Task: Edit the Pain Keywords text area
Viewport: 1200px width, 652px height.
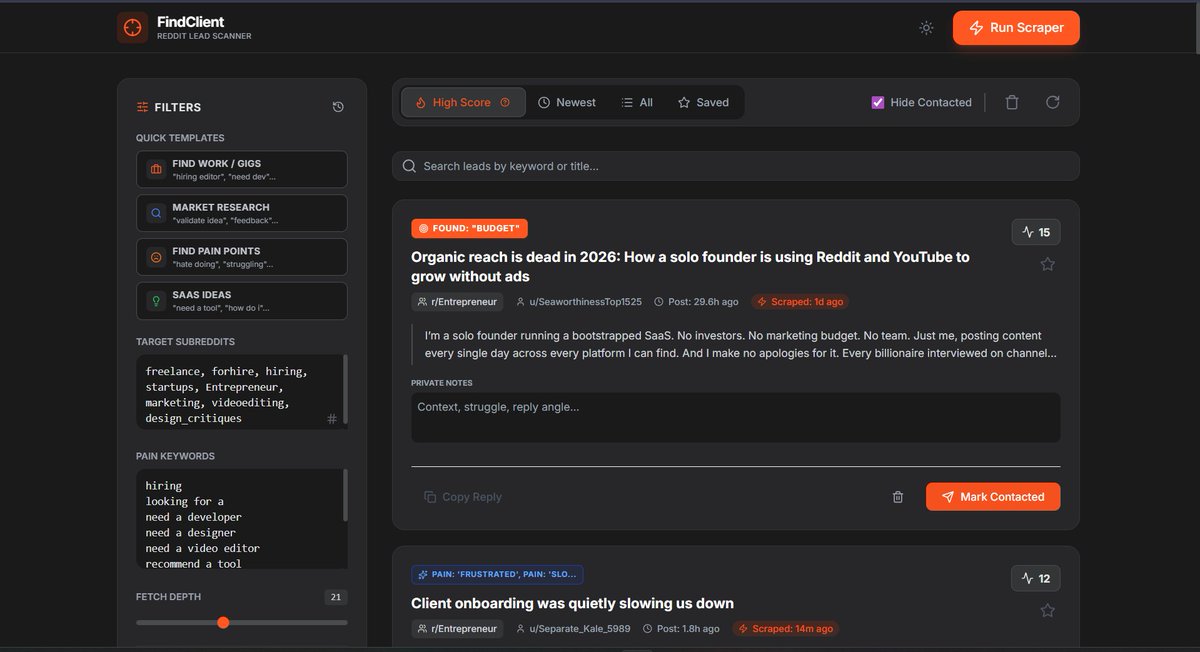Action: point(242,520)
